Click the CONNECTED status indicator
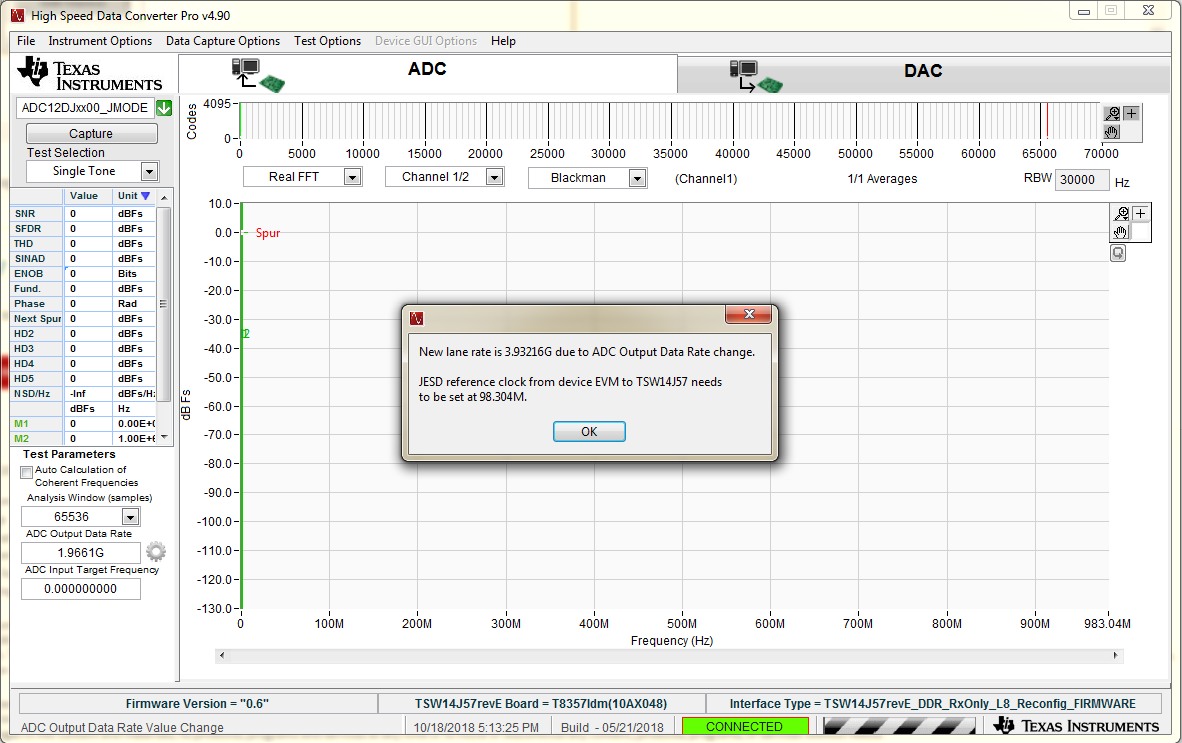The height and width of the screenshot is (743, 1182). (745, 726)
